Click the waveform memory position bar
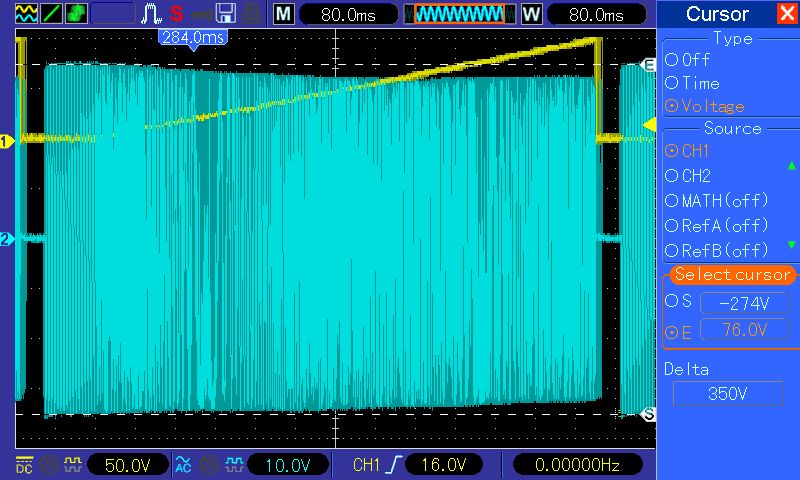The width and height of the screenshot is (800, 480). [x=459, y=14]
